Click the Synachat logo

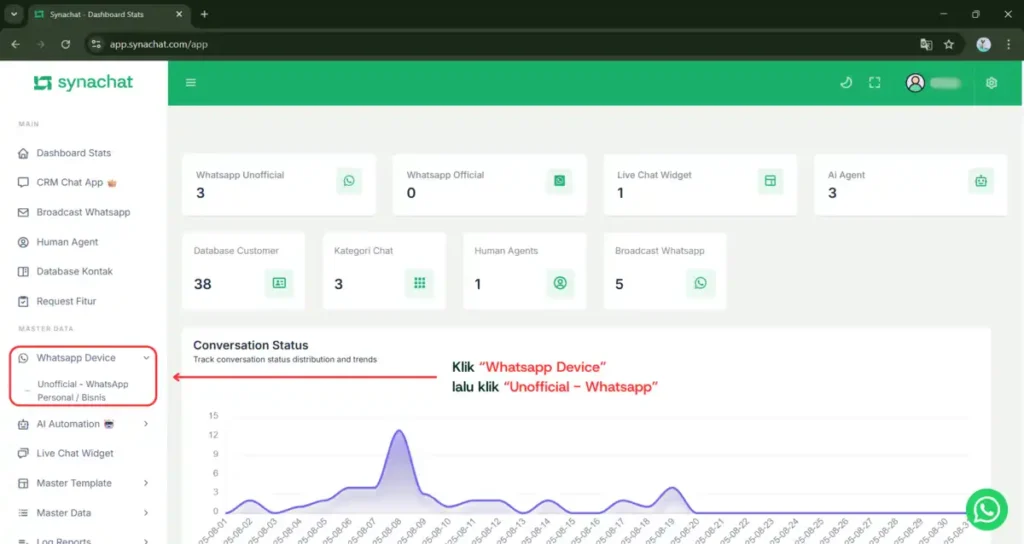pos(83,82)
